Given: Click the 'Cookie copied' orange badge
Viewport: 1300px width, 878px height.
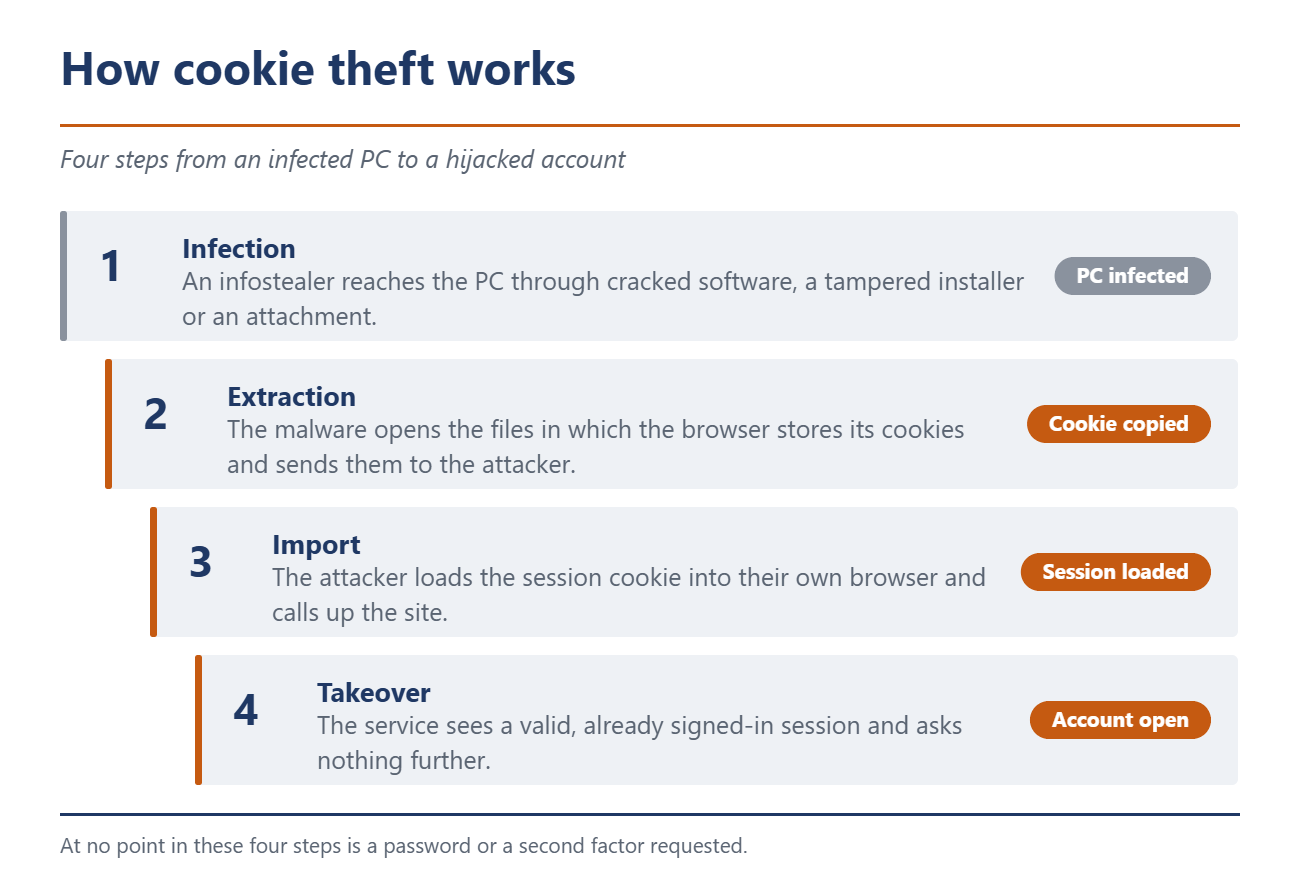Looking at the screenshot, I should (1119, 424).
